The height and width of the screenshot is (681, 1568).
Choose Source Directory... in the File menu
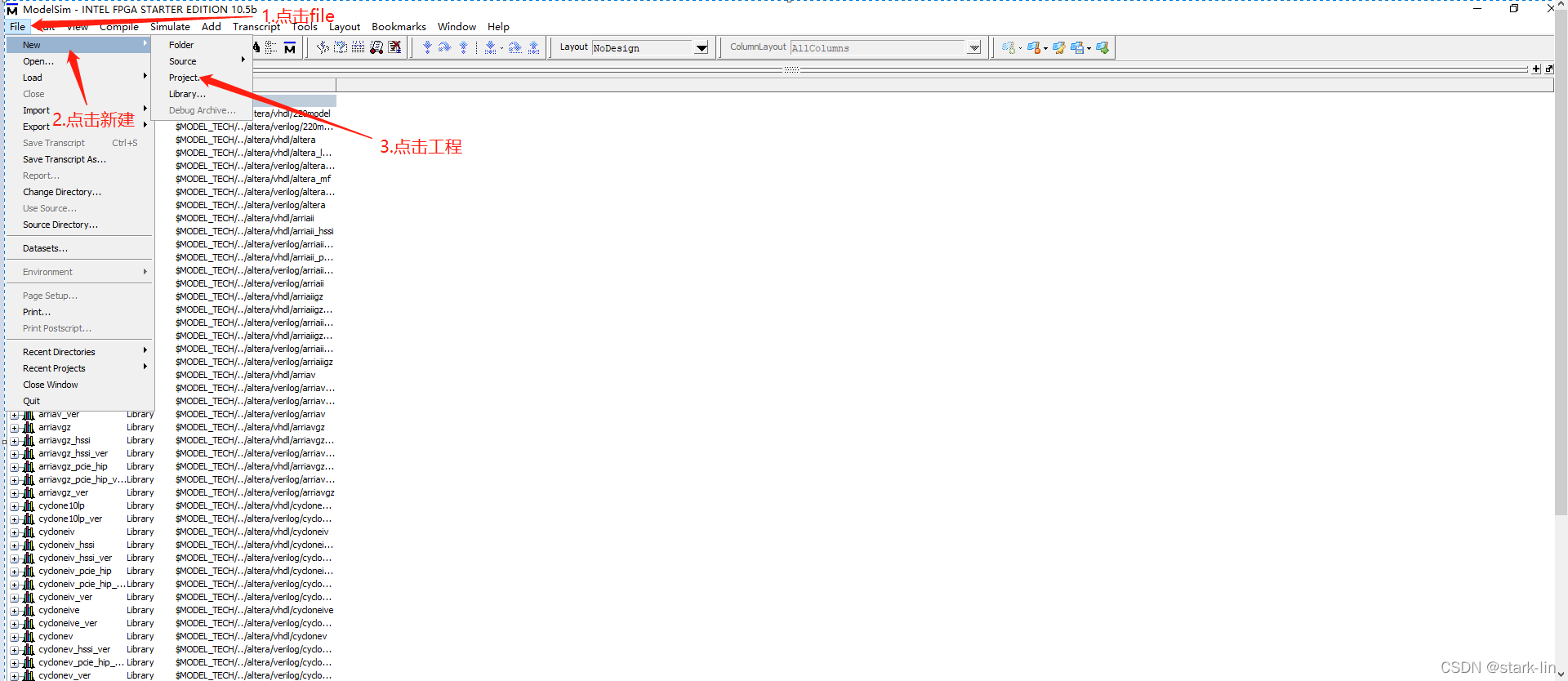click(80, 225)
